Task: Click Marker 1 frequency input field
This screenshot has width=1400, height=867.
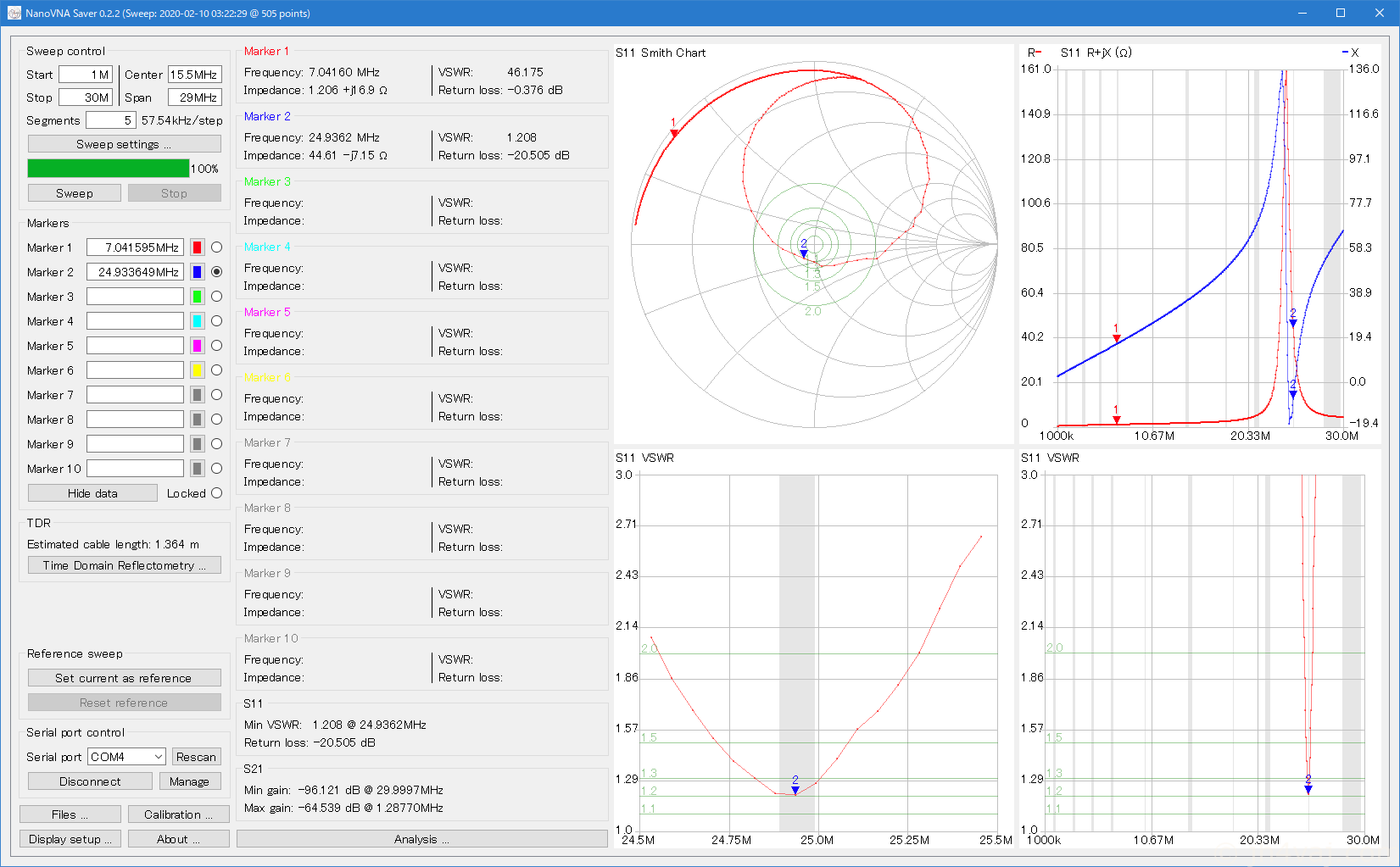Action: tap(135, 247)
